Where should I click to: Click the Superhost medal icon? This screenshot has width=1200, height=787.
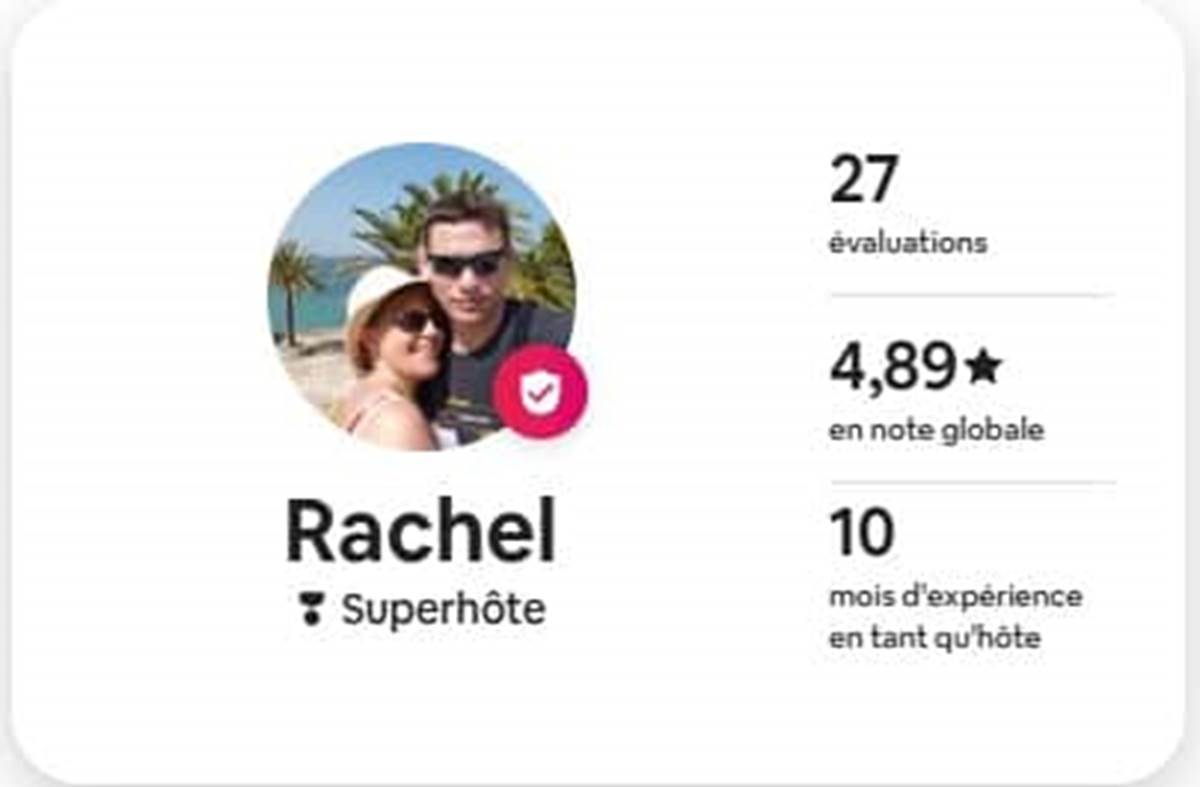click(311, 609)
